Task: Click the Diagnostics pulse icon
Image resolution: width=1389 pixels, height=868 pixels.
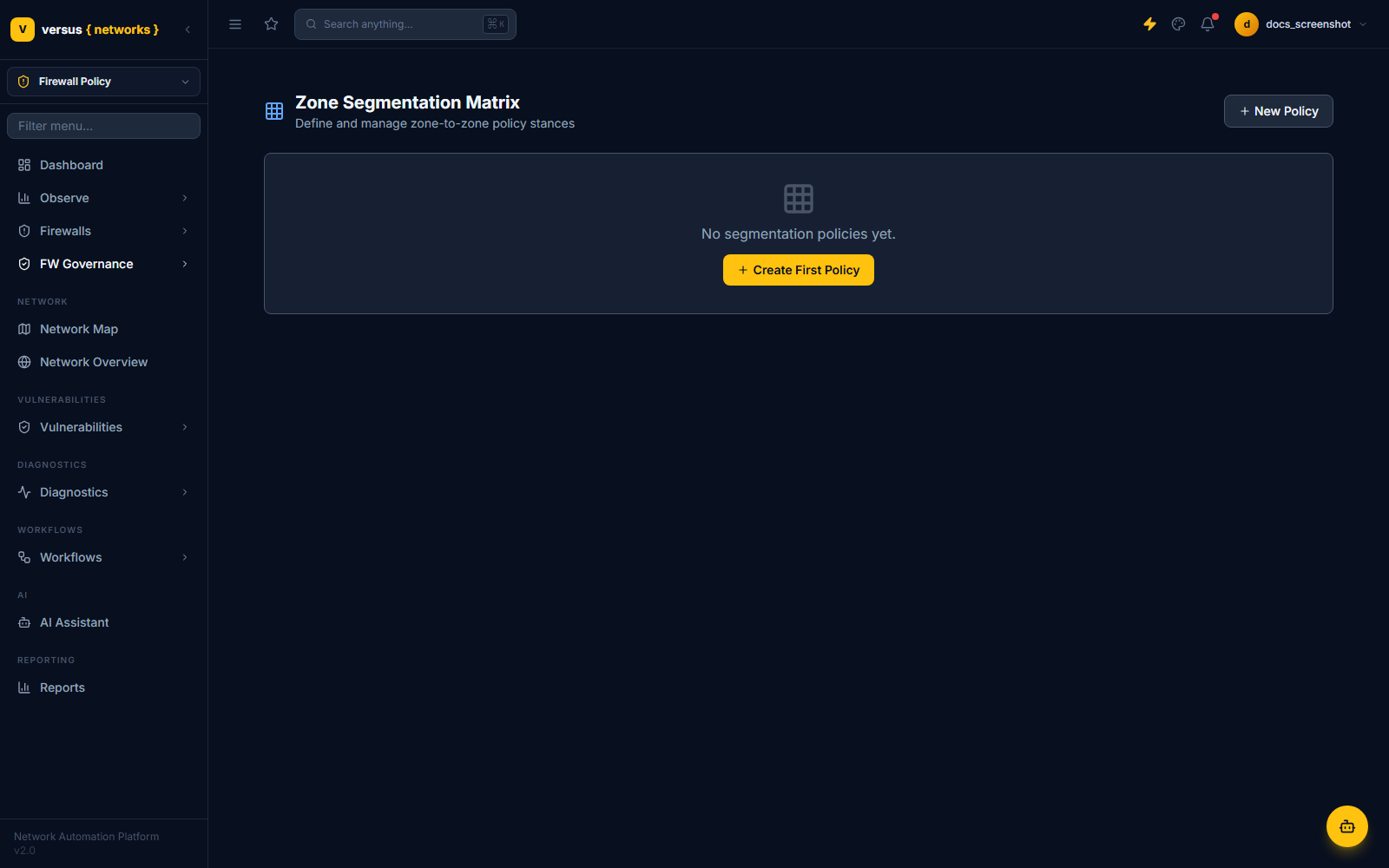Action: pyautogui.click(x=24, y=492)
